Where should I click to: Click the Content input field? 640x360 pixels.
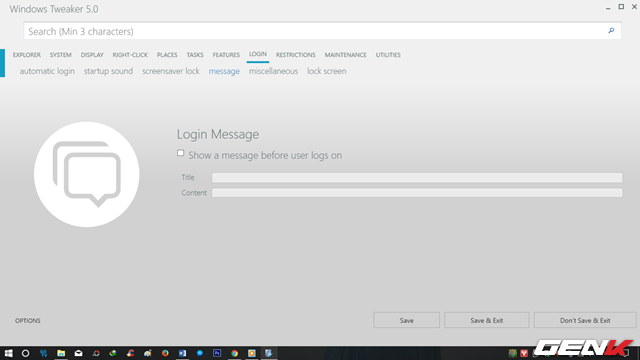click(x=417, y=193)
